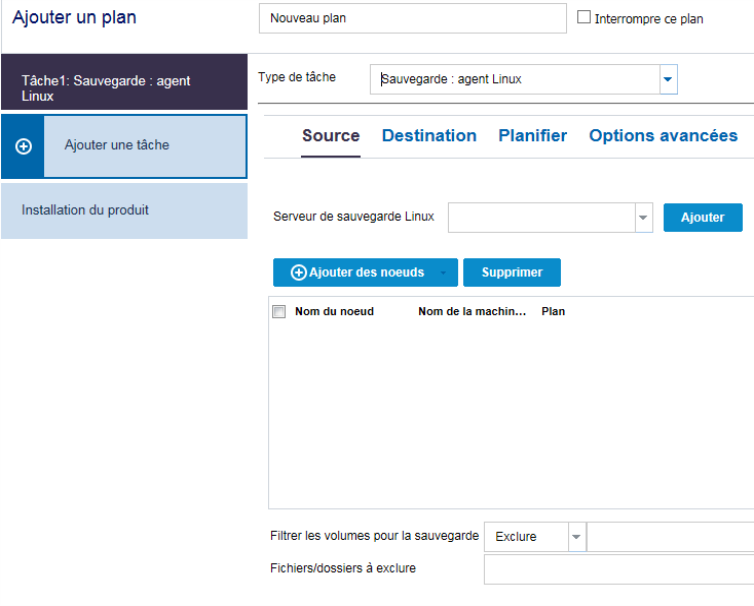The image size is (754, 606).
Task: Select the Source tab
Action: coord(331,136)
